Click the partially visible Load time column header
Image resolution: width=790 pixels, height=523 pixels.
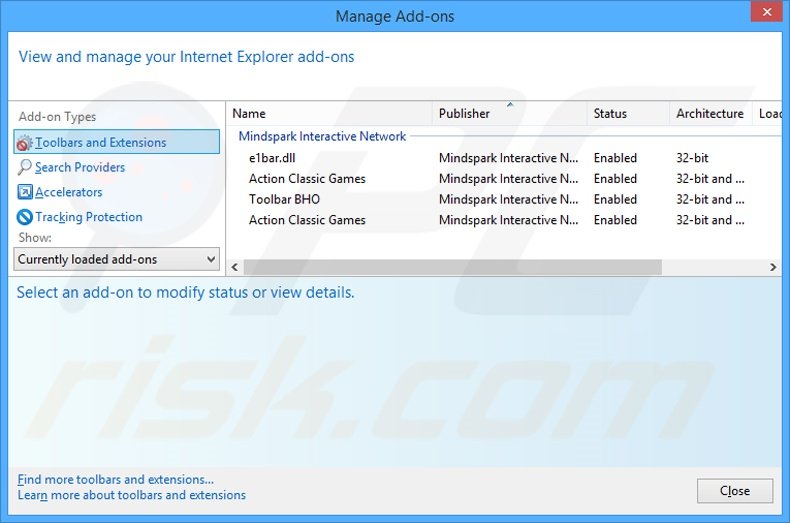(x=769, y=114)
